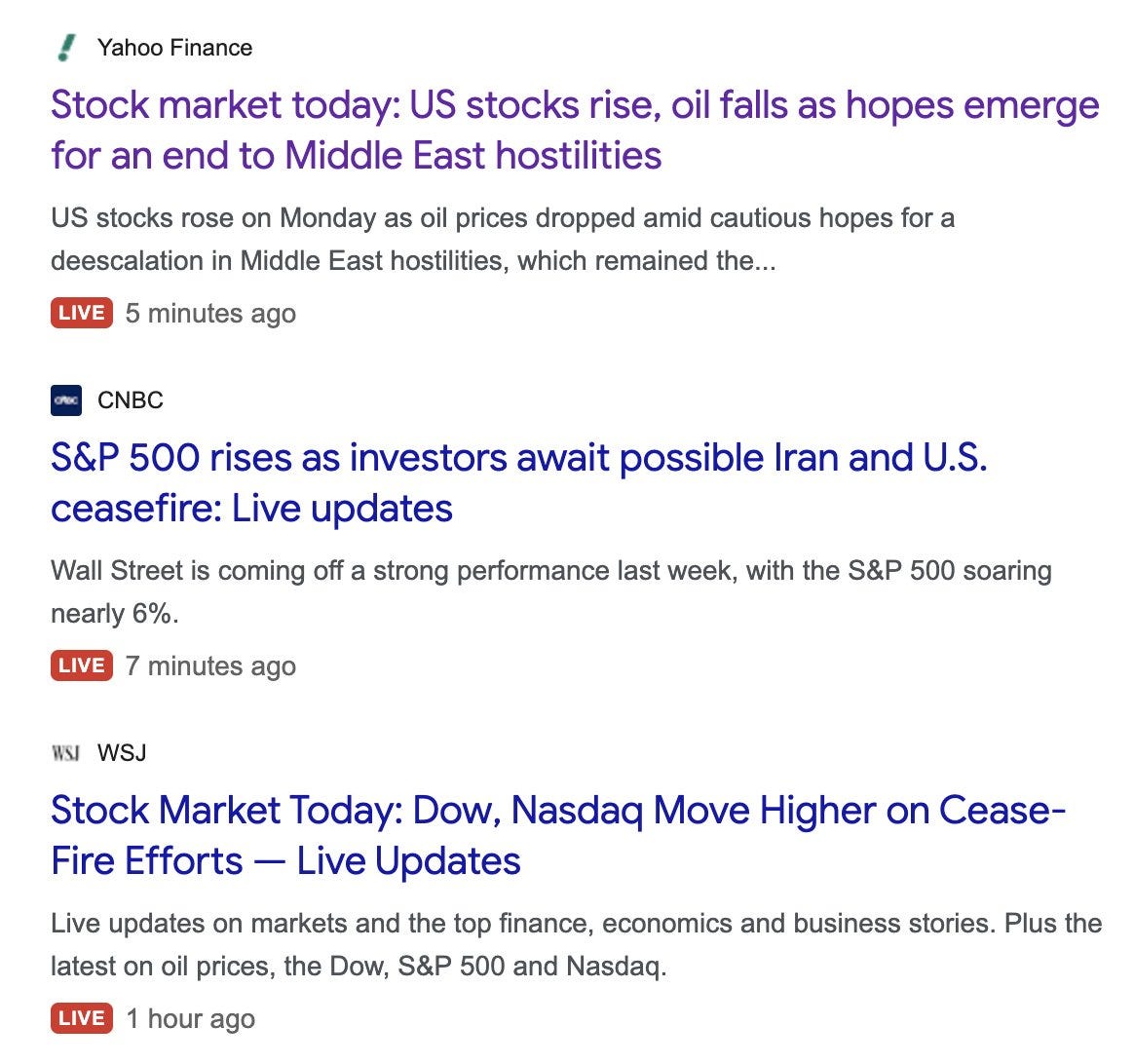Click 'Fire Efforts — Live Updates' headline line
Image resolution: width=1134 pixels, height=1064 pixels.
pyautogui.click(x=285, y=860)
